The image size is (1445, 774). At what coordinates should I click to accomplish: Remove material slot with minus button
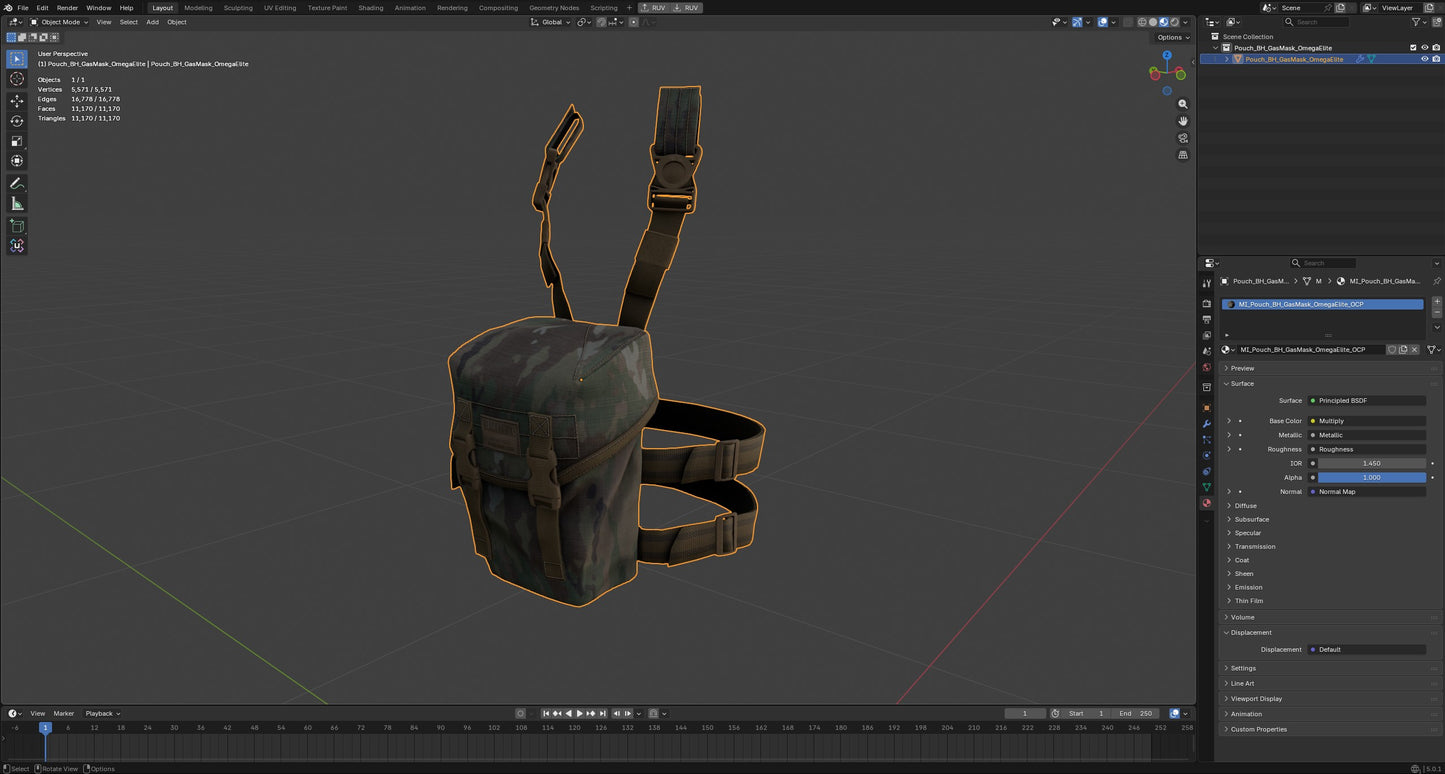click(x=1437, y=312)
